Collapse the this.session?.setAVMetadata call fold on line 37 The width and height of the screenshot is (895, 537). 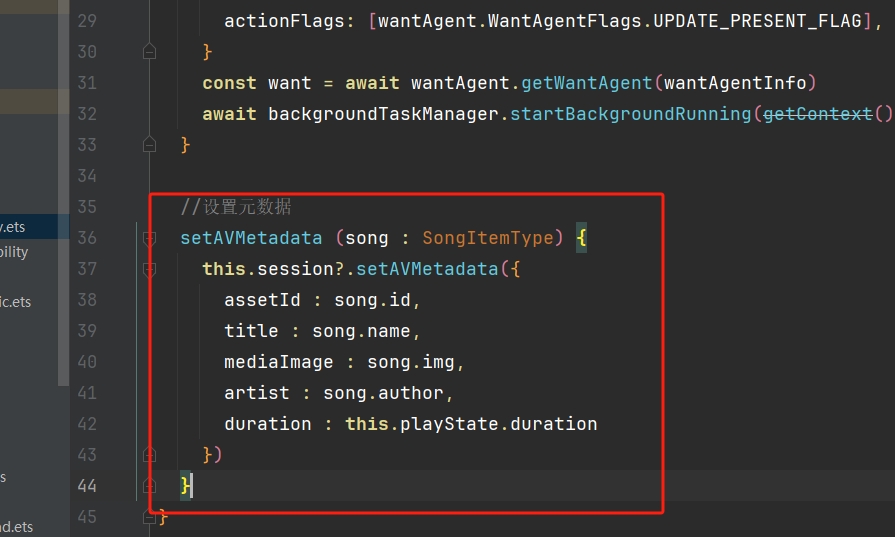(150, 269)
